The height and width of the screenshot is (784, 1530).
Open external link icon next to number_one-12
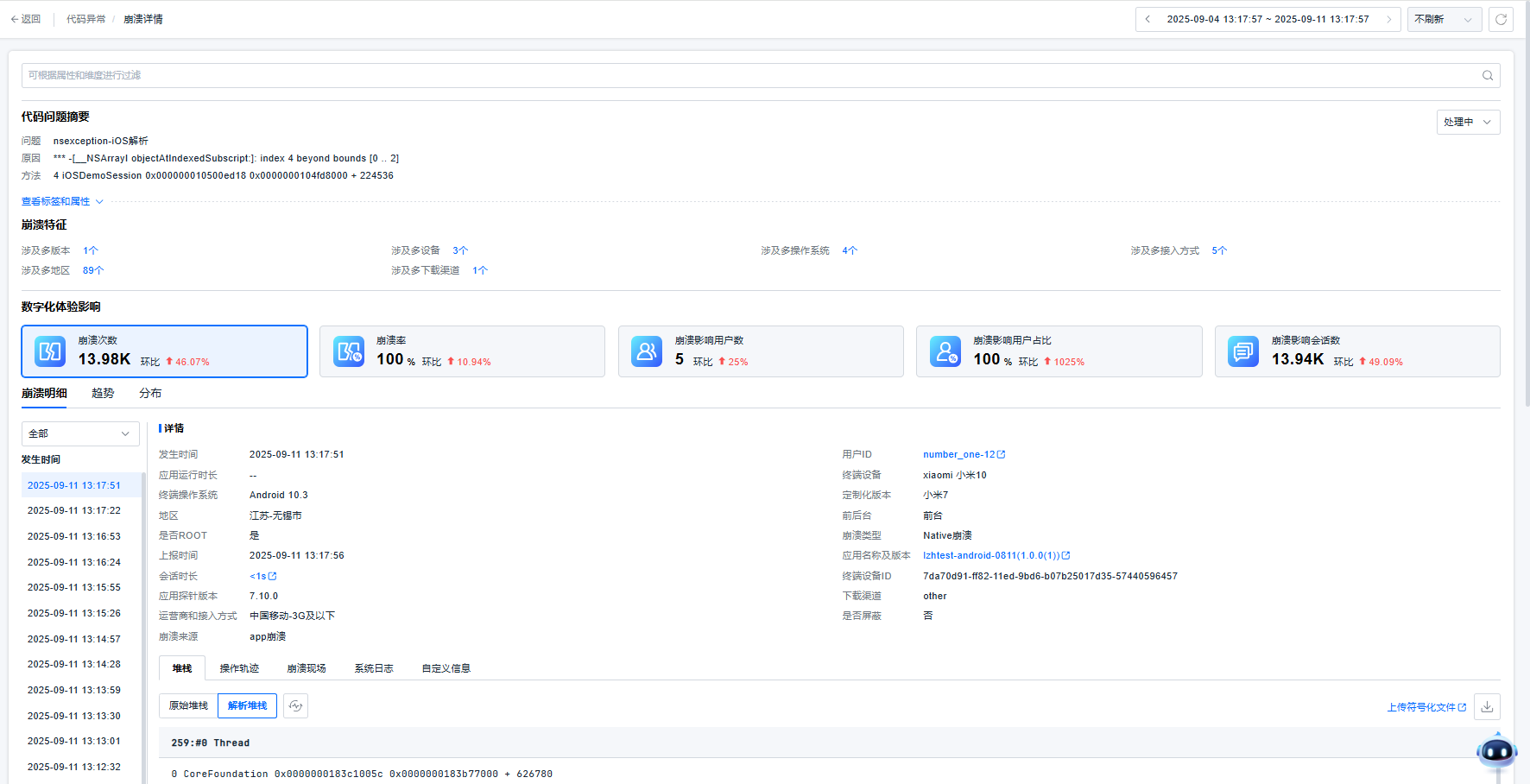tap(1002, 454)
